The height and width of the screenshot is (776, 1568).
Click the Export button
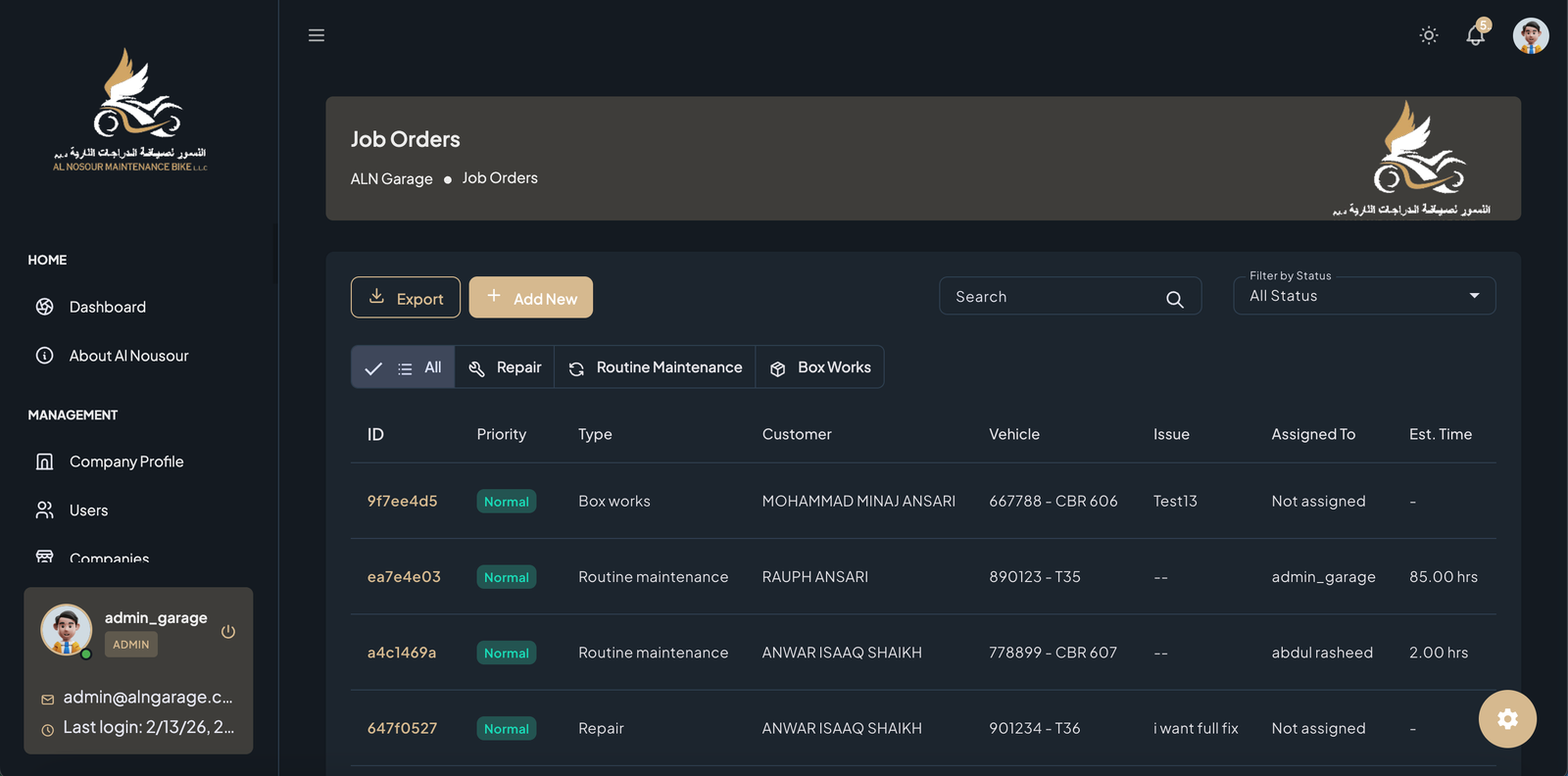tap(406, 298)
